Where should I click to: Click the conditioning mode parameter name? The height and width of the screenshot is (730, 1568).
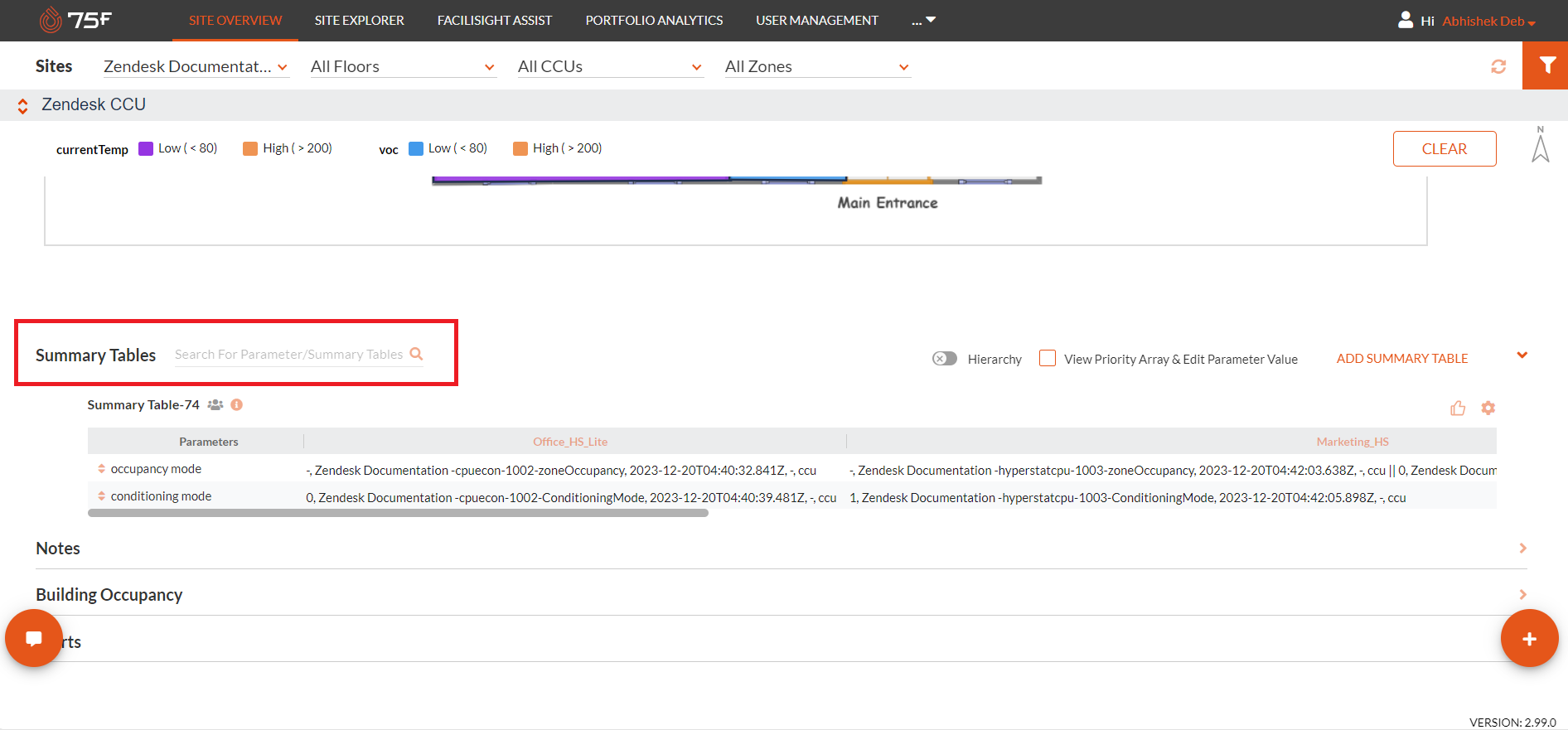pos(161,496)
